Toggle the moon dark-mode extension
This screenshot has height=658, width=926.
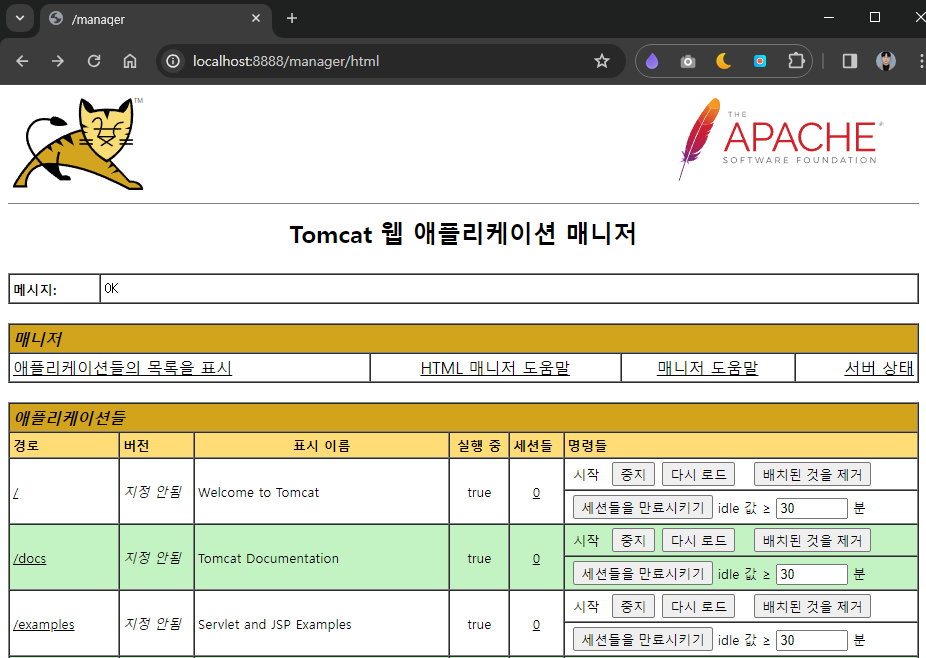pyautogui.click(x=723, y=61)
